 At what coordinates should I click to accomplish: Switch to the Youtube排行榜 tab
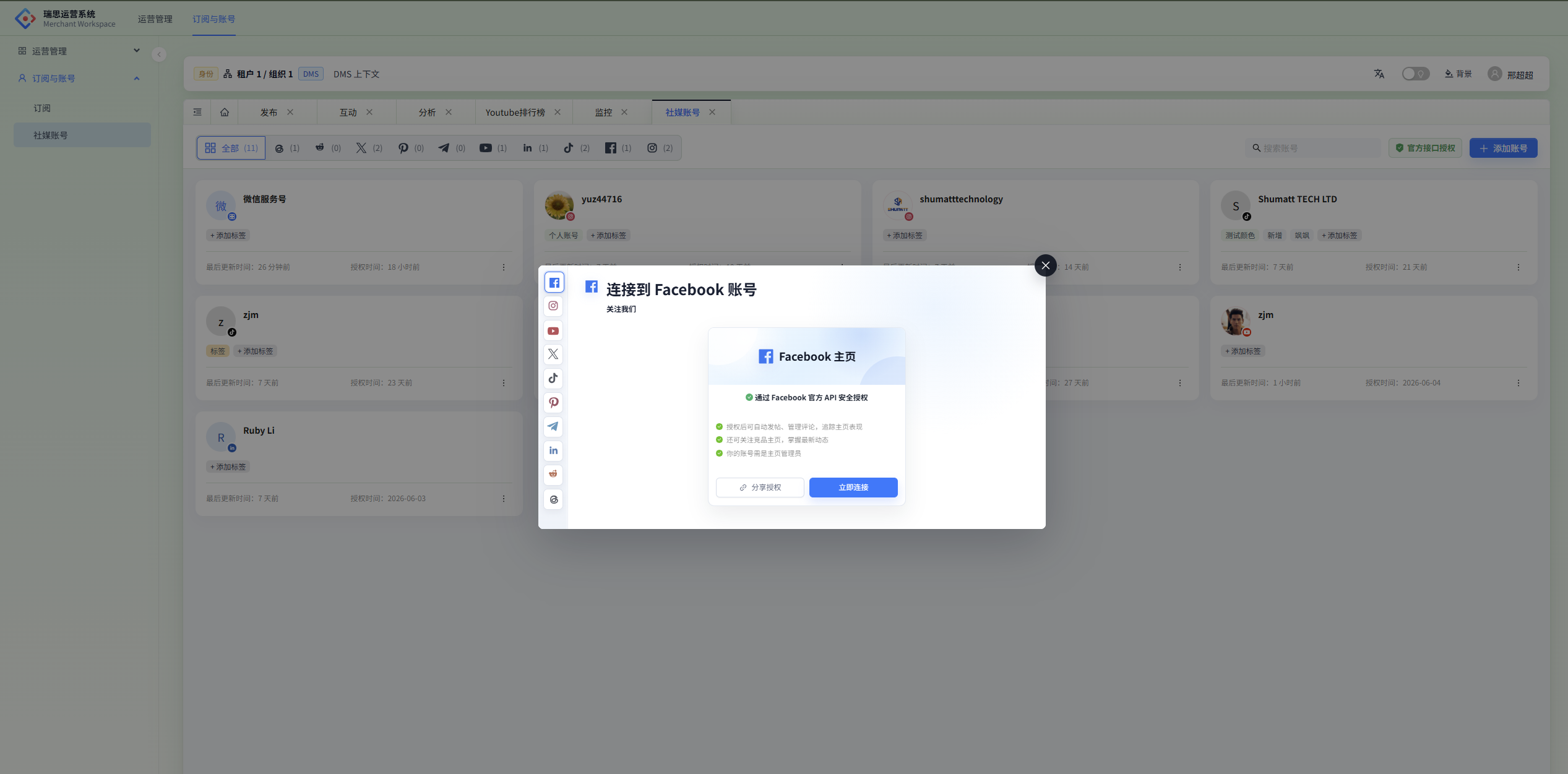click(515, 112)
